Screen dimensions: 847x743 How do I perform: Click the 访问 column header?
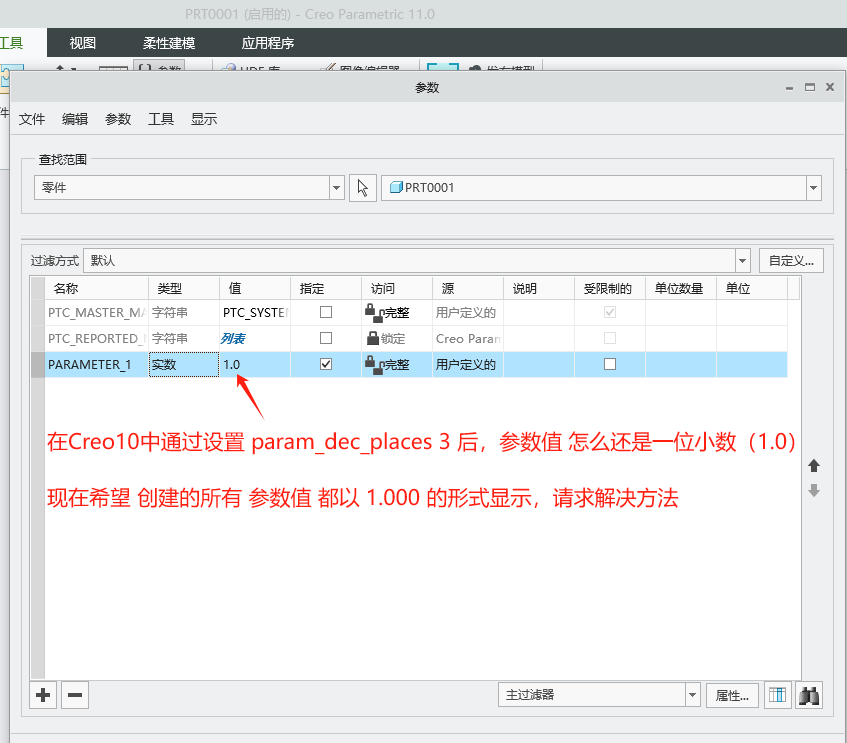click(396, 289)
